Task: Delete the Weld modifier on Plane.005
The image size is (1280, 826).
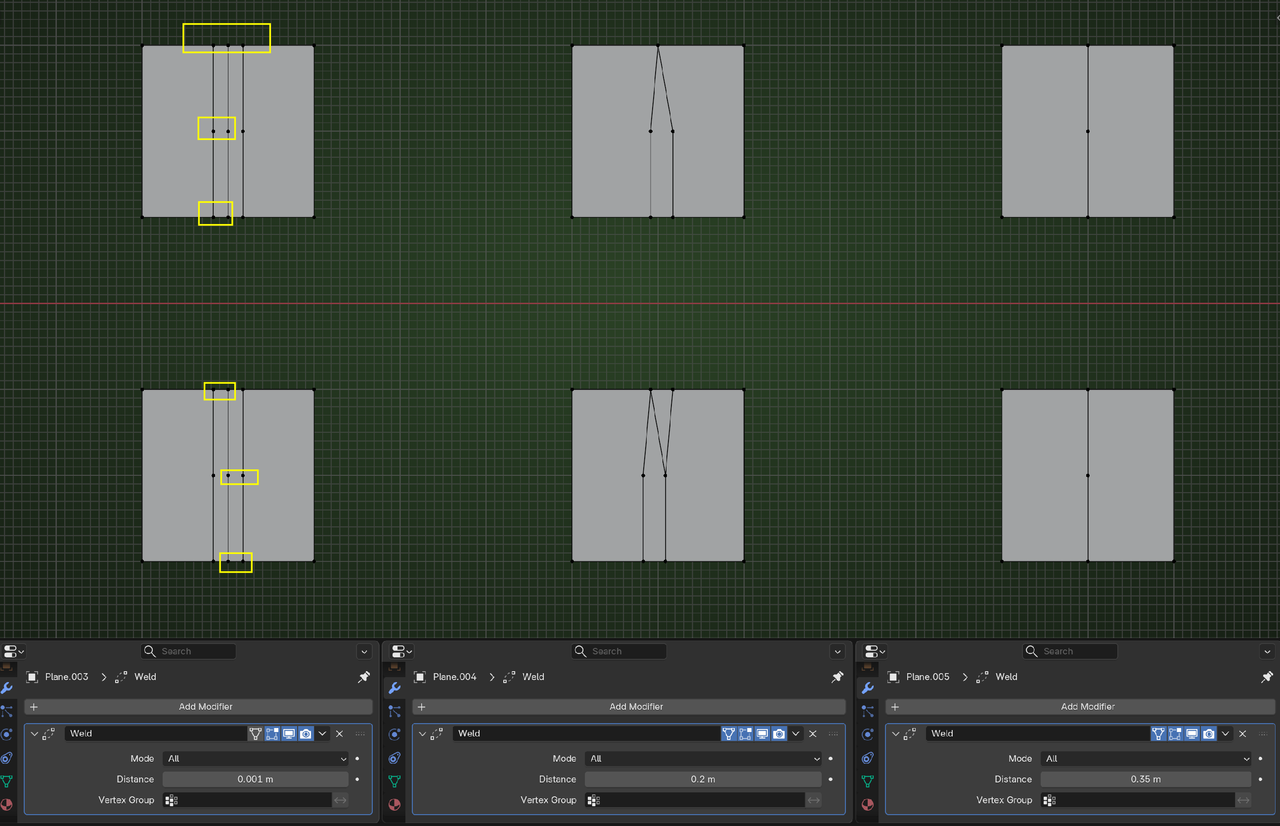Action: coord(1242,734)
